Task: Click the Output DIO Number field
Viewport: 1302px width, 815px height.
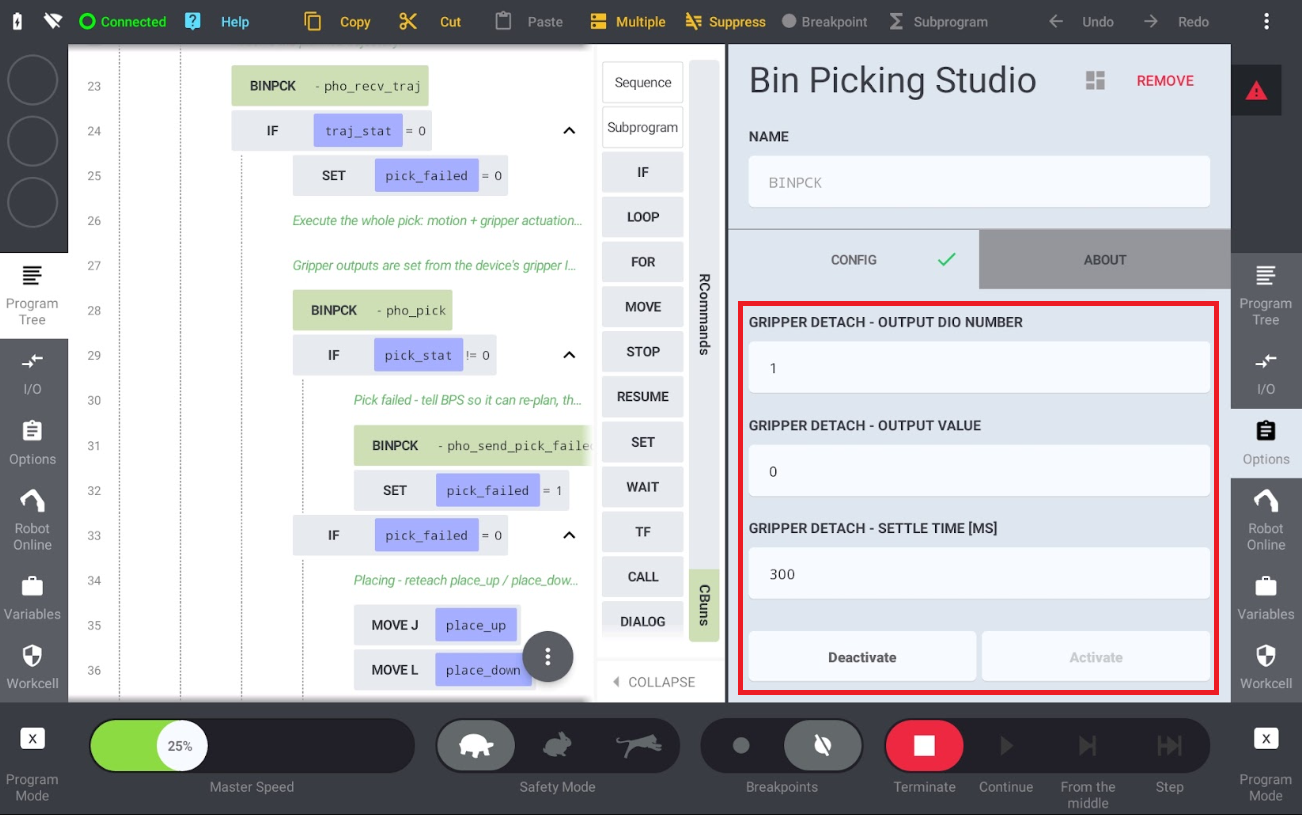Action: coord(979,368)
